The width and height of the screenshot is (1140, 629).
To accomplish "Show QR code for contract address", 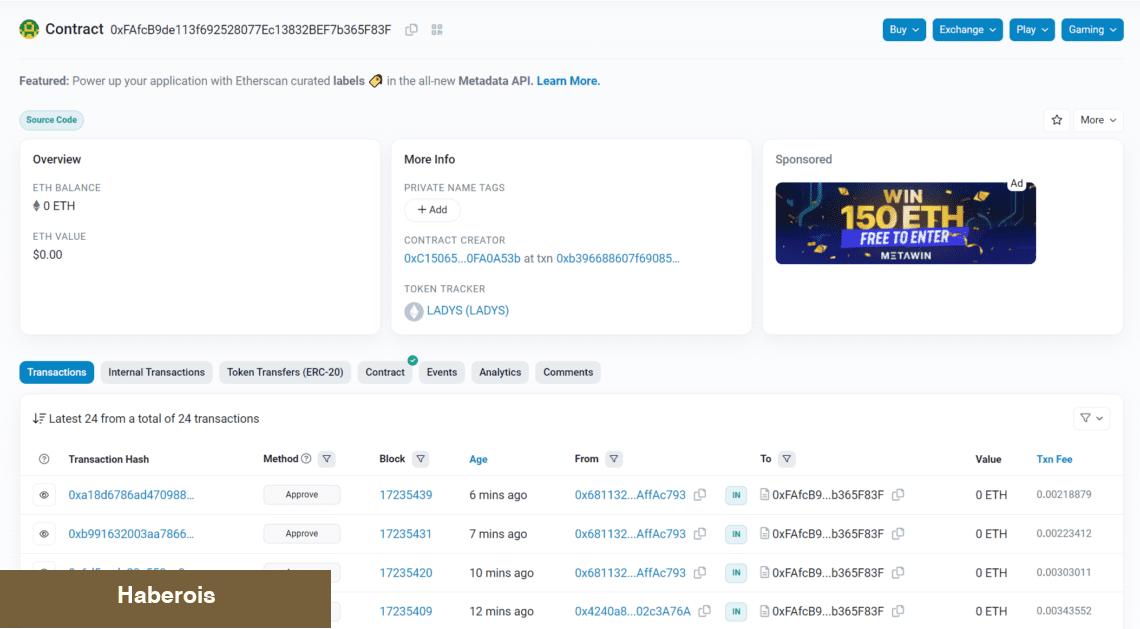I will 437,30.
